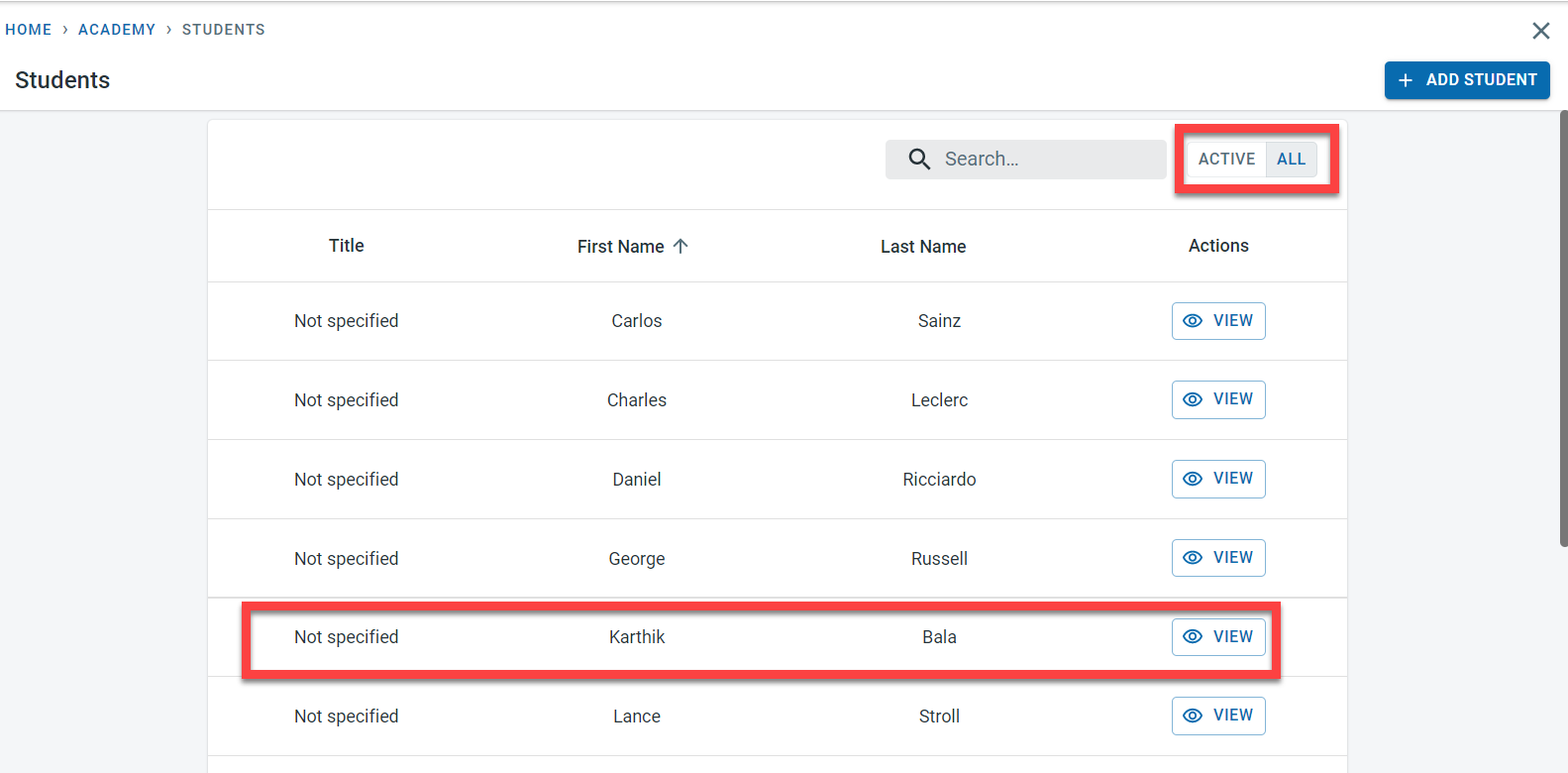
Task: View Karthik Bala's student record
Action: tap(1218, 637)
